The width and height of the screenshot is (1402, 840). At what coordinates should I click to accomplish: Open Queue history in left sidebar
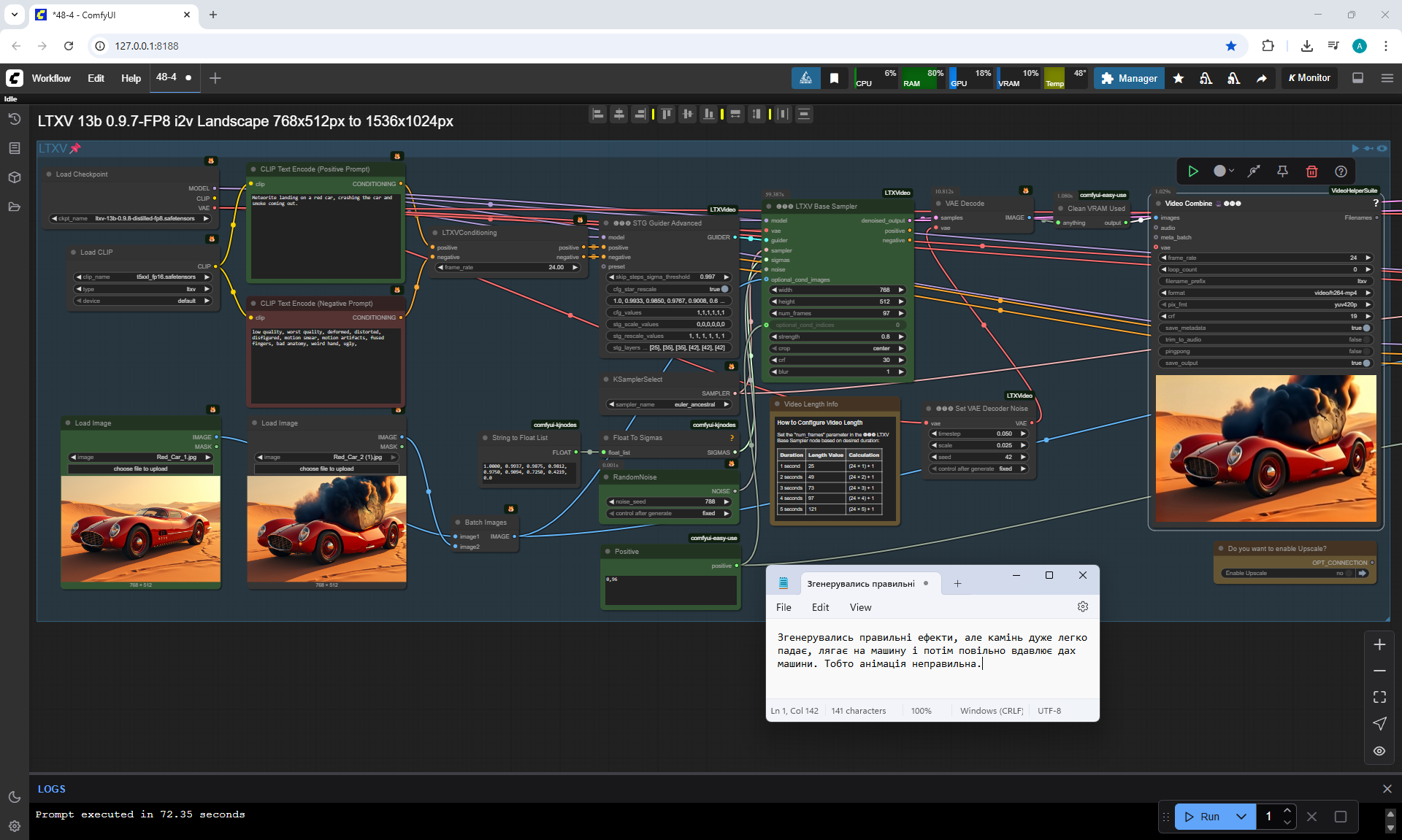[x=14, y=119]
